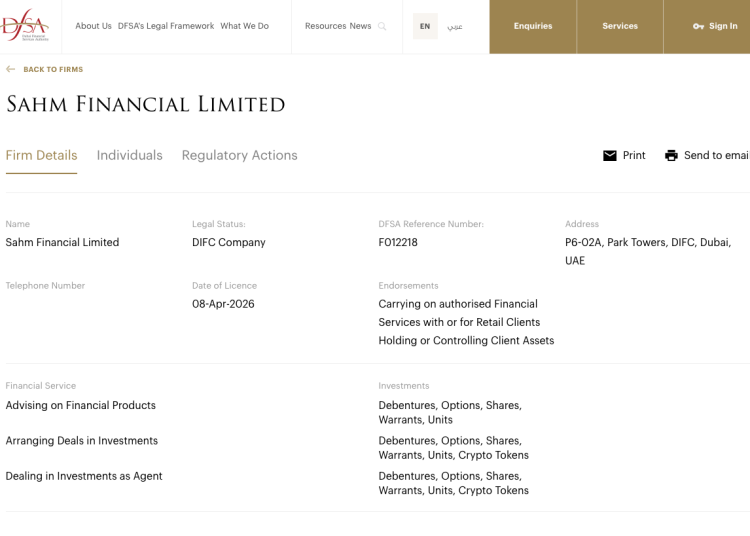Open the About Us menu

point(93,26)
